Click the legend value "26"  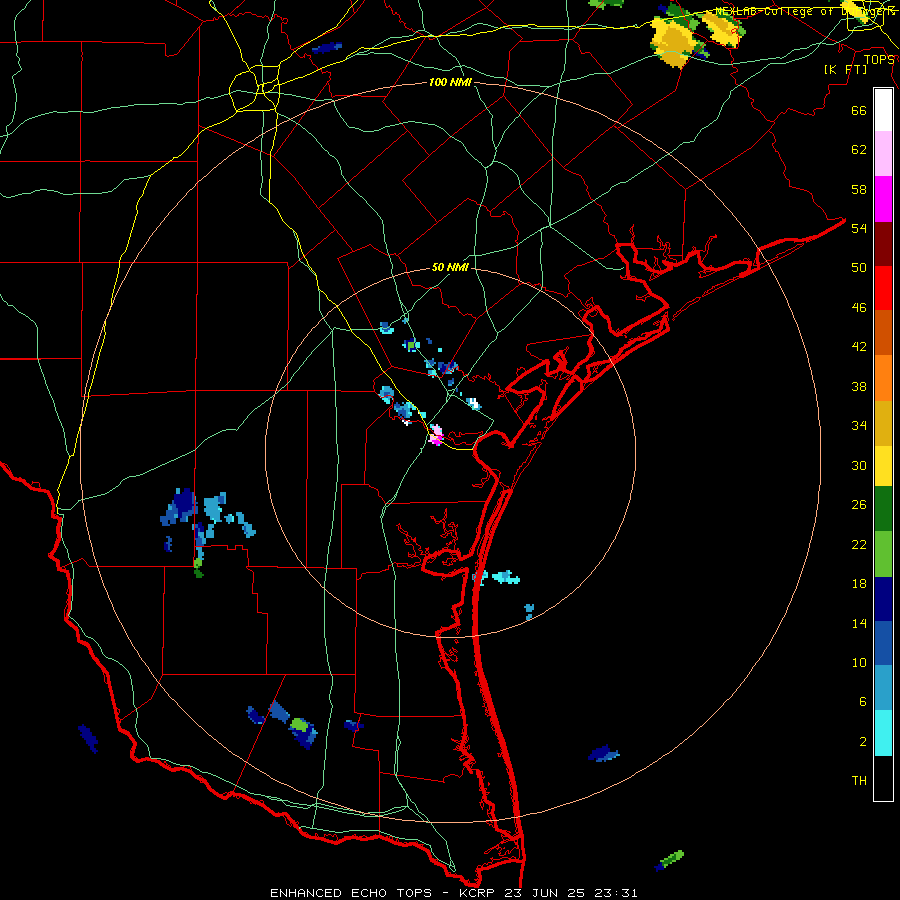coord(859,505)
